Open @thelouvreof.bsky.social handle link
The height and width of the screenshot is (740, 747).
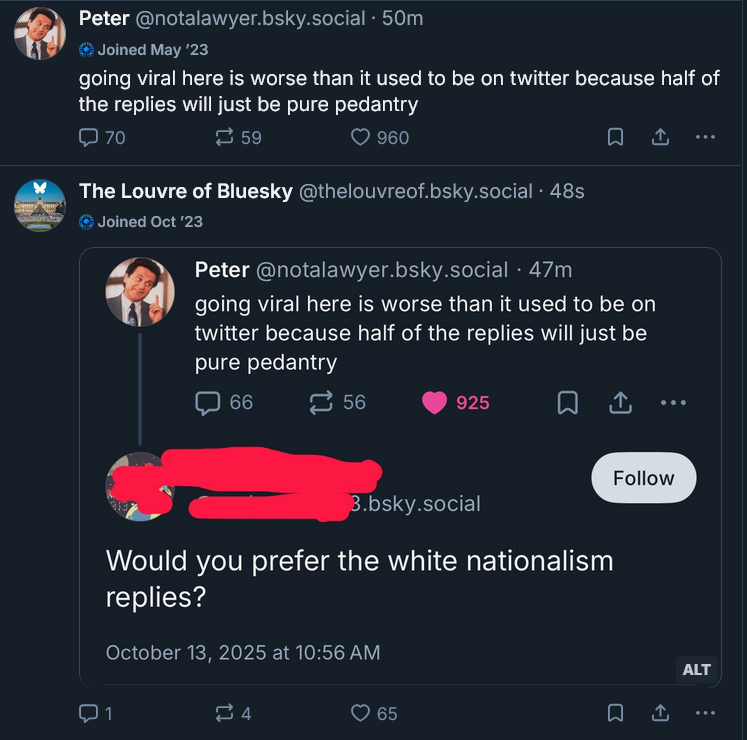(x=415, y=190)
